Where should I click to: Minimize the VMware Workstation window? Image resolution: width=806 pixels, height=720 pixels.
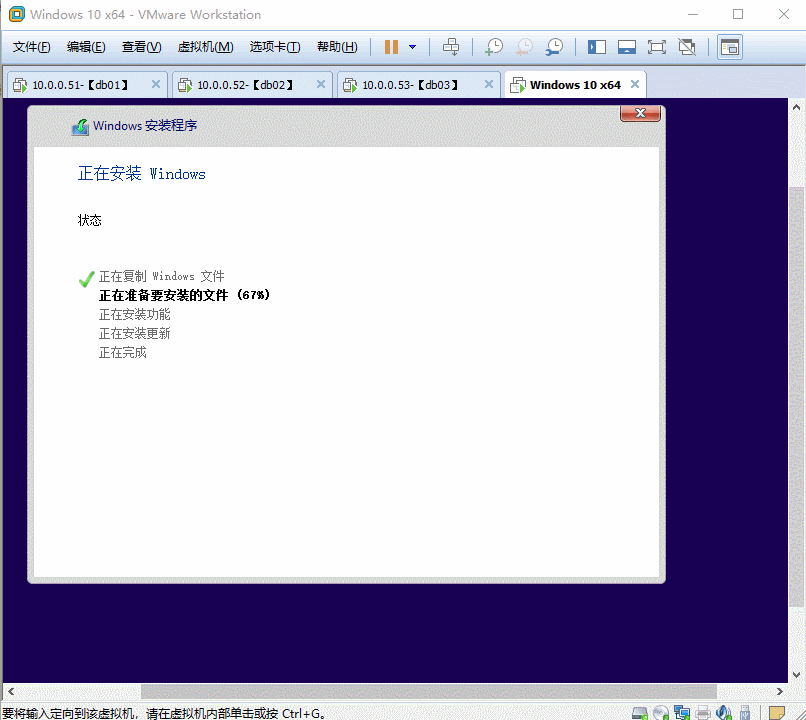pyautogui.click(x=693, y=14)
